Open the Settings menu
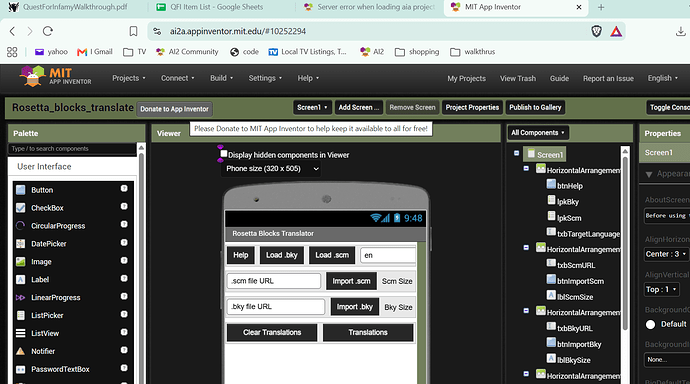 click(265, 78)
